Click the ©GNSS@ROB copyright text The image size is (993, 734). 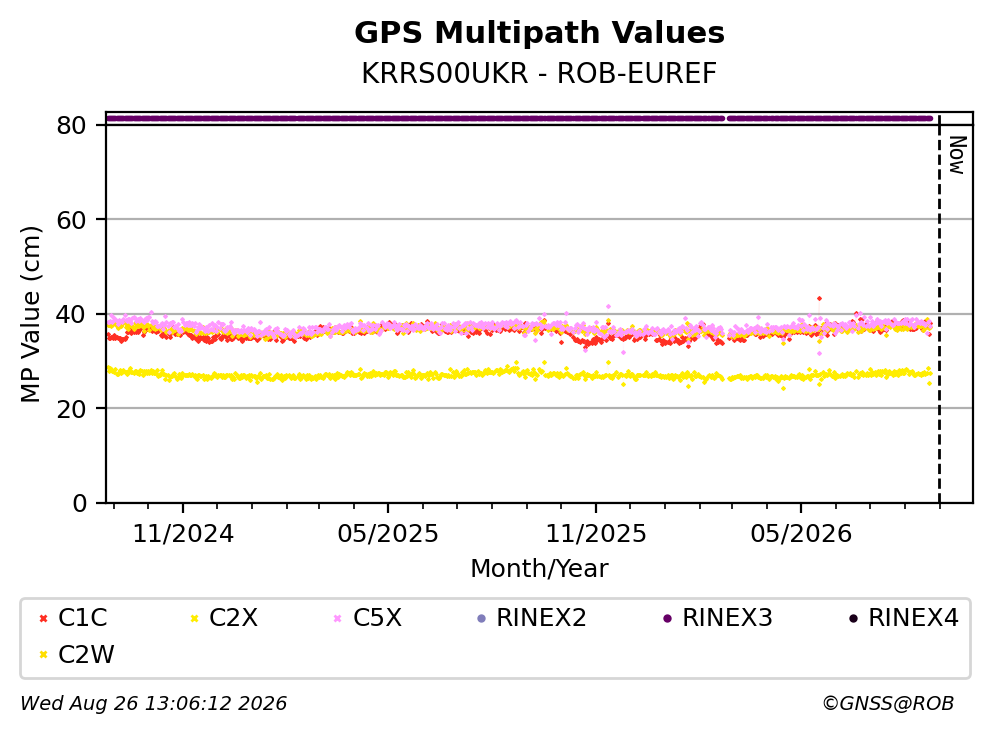(888, 703)
